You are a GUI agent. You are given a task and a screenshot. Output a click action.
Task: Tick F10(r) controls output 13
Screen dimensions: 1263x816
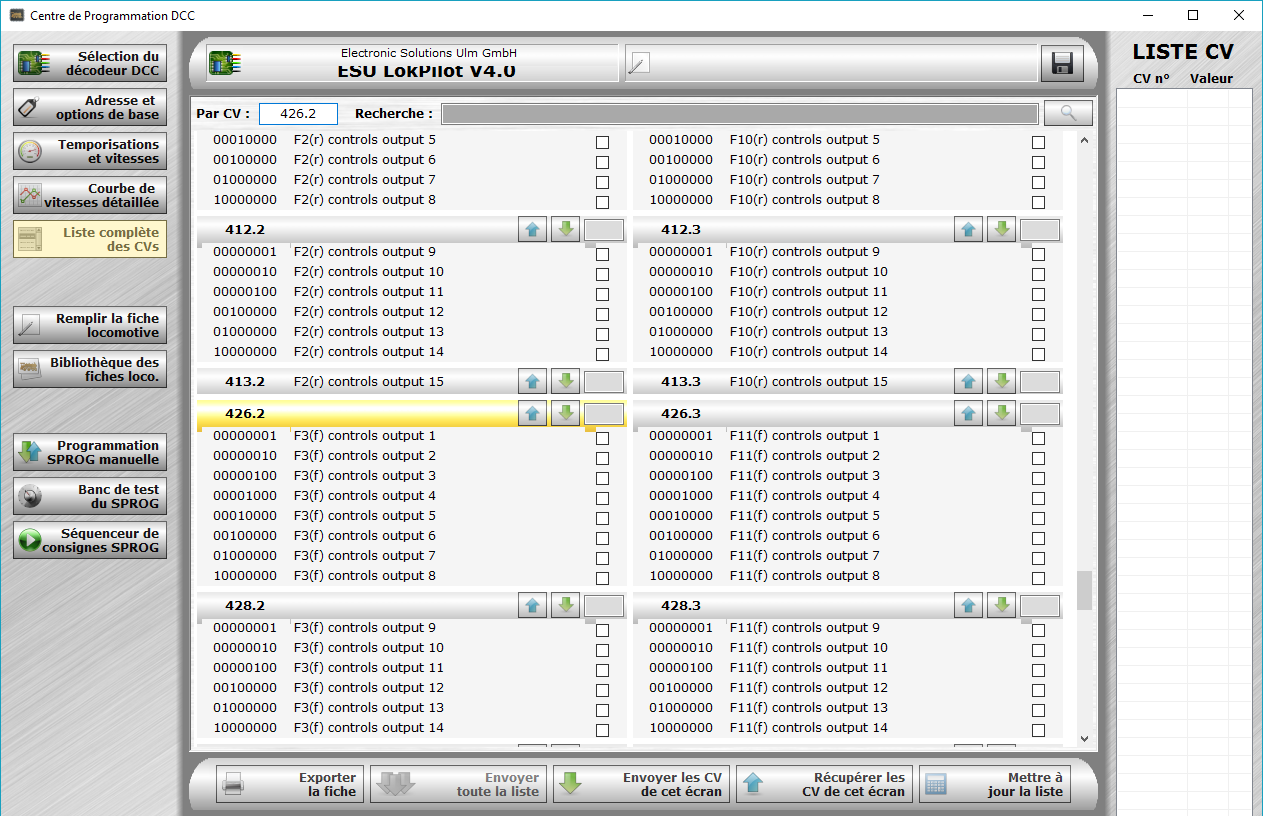pyautogui.click(x=1038, y=334)
